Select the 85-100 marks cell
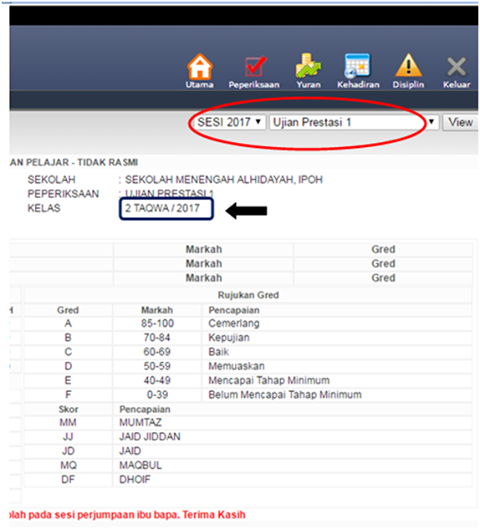Image resolution: width=480 pixels, height=529 pixels. 157,323
